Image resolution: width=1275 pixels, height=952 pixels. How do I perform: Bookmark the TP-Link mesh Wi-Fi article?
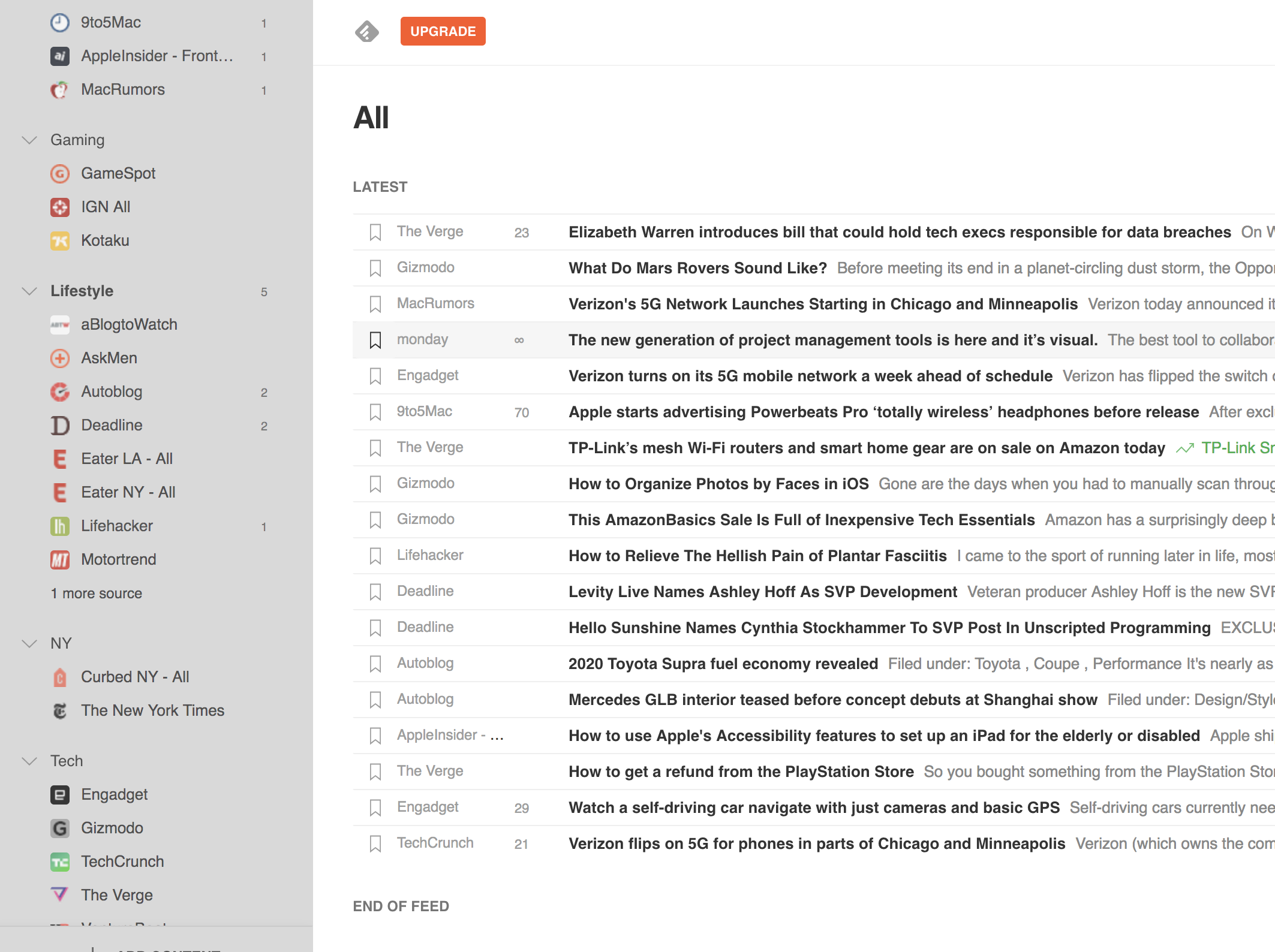coord(375,448)
